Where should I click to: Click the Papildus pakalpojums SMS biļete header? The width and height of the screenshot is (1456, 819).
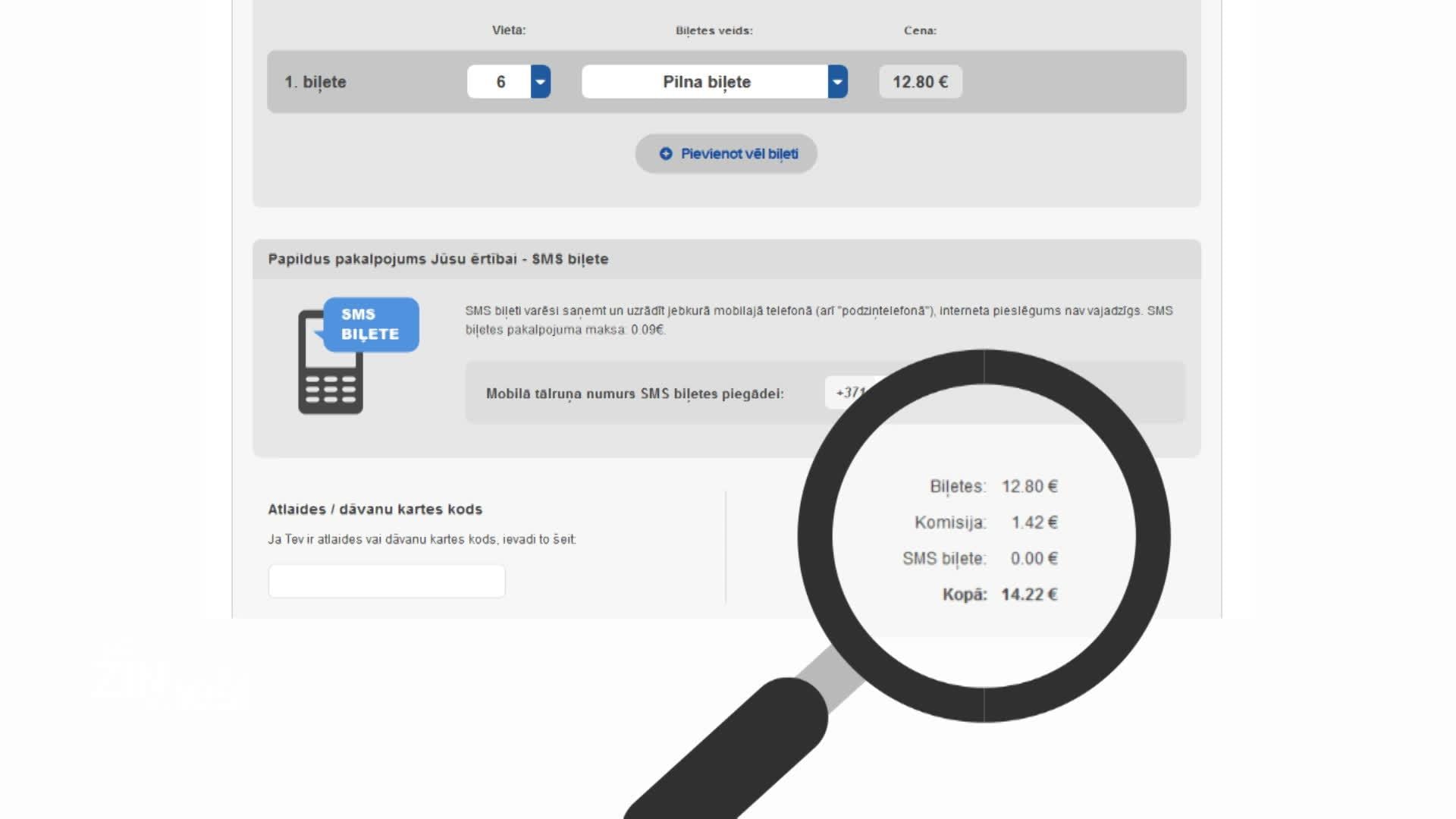coord(438,259)
